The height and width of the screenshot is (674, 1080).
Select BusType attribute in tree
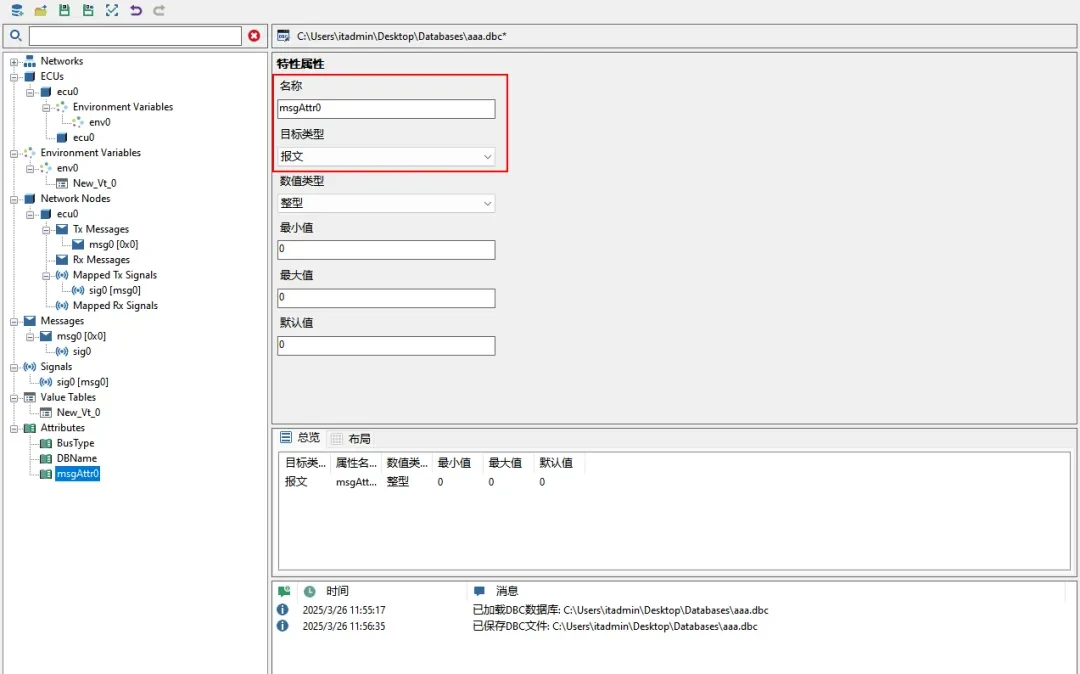click(x=75, y=443)
